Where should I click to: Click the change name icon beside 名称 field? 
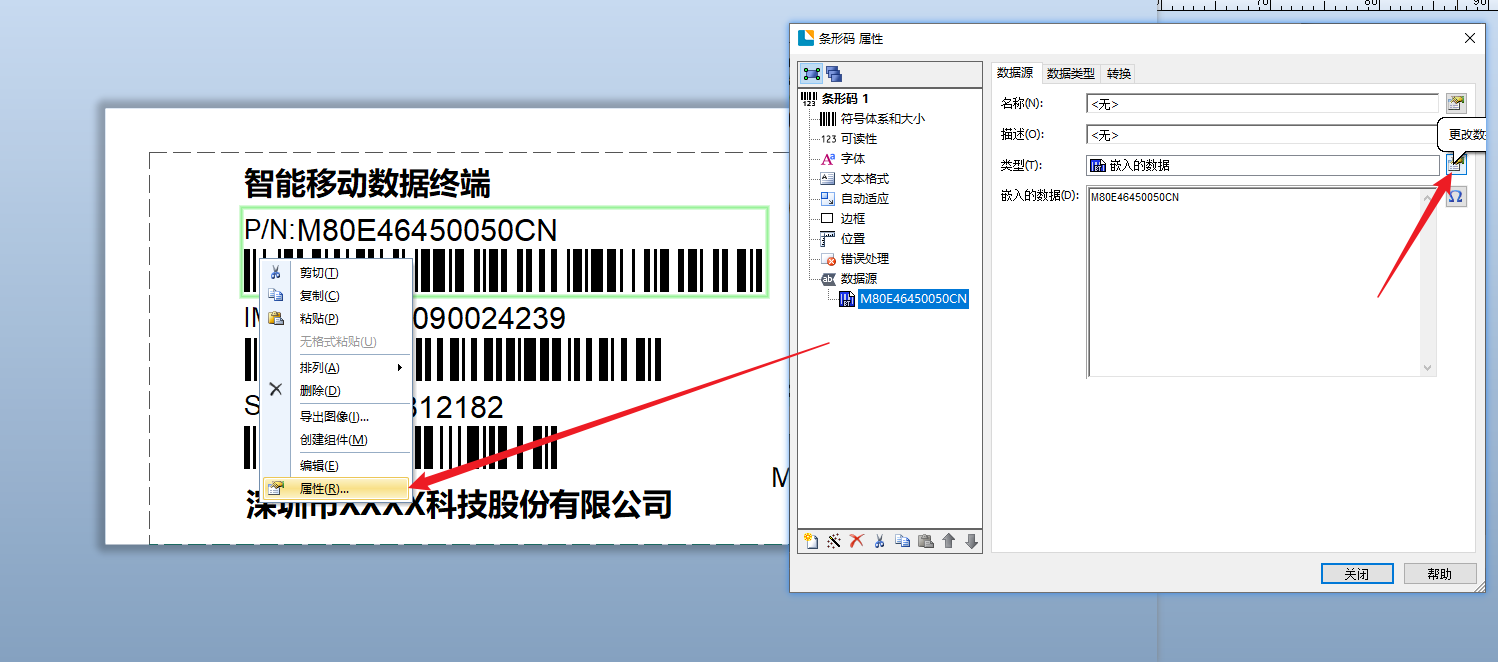(x=1456, y=103)
